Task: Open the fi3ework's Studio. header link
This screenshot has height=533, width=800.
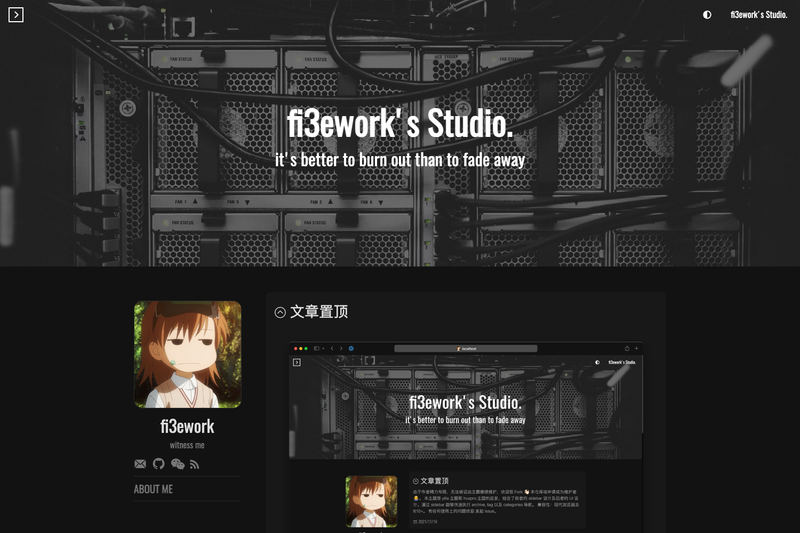Action: tap(758, 15)
